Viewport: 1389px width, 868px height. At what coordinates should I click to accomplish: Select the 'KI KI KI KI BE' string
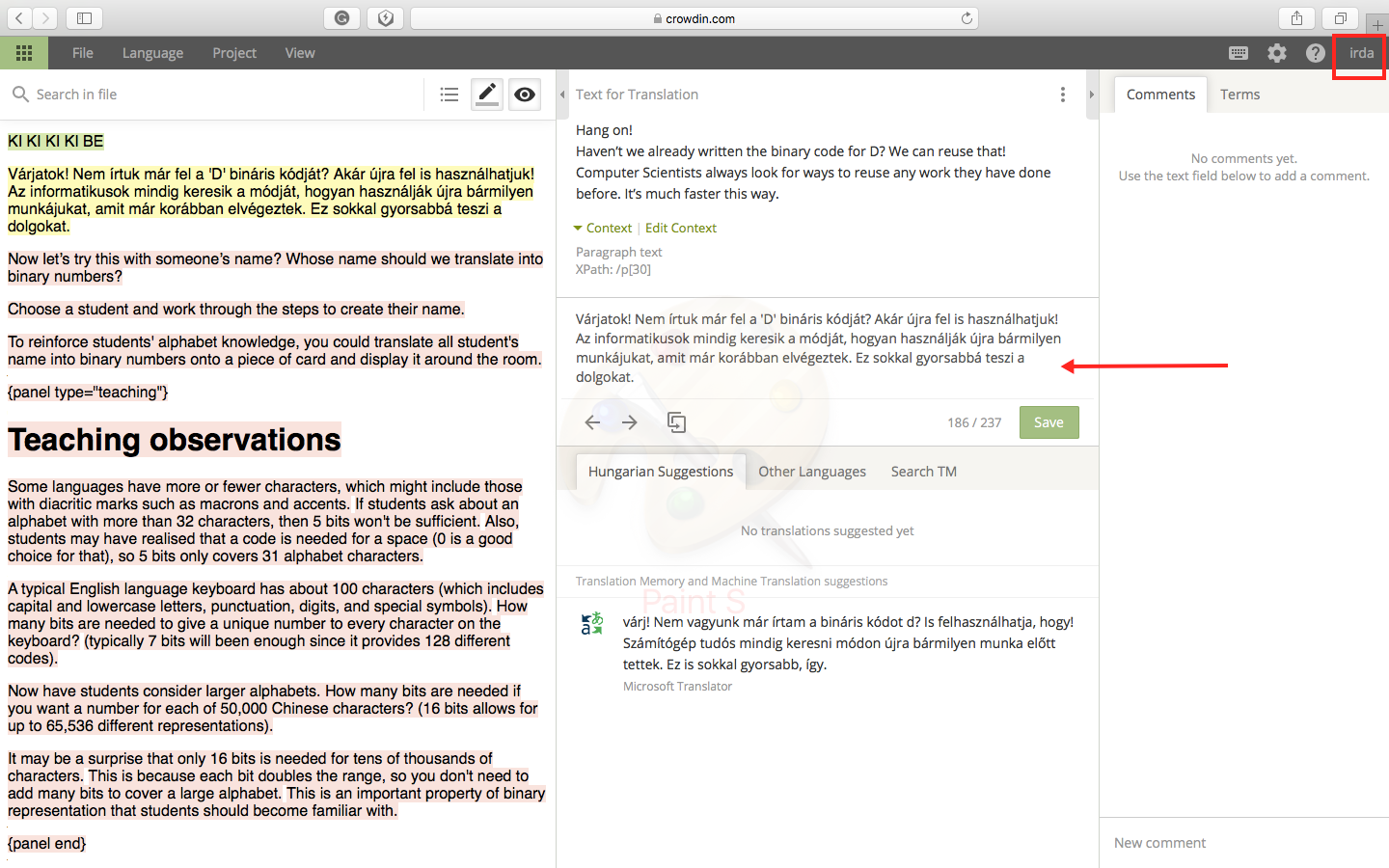(x=56, y=142)
